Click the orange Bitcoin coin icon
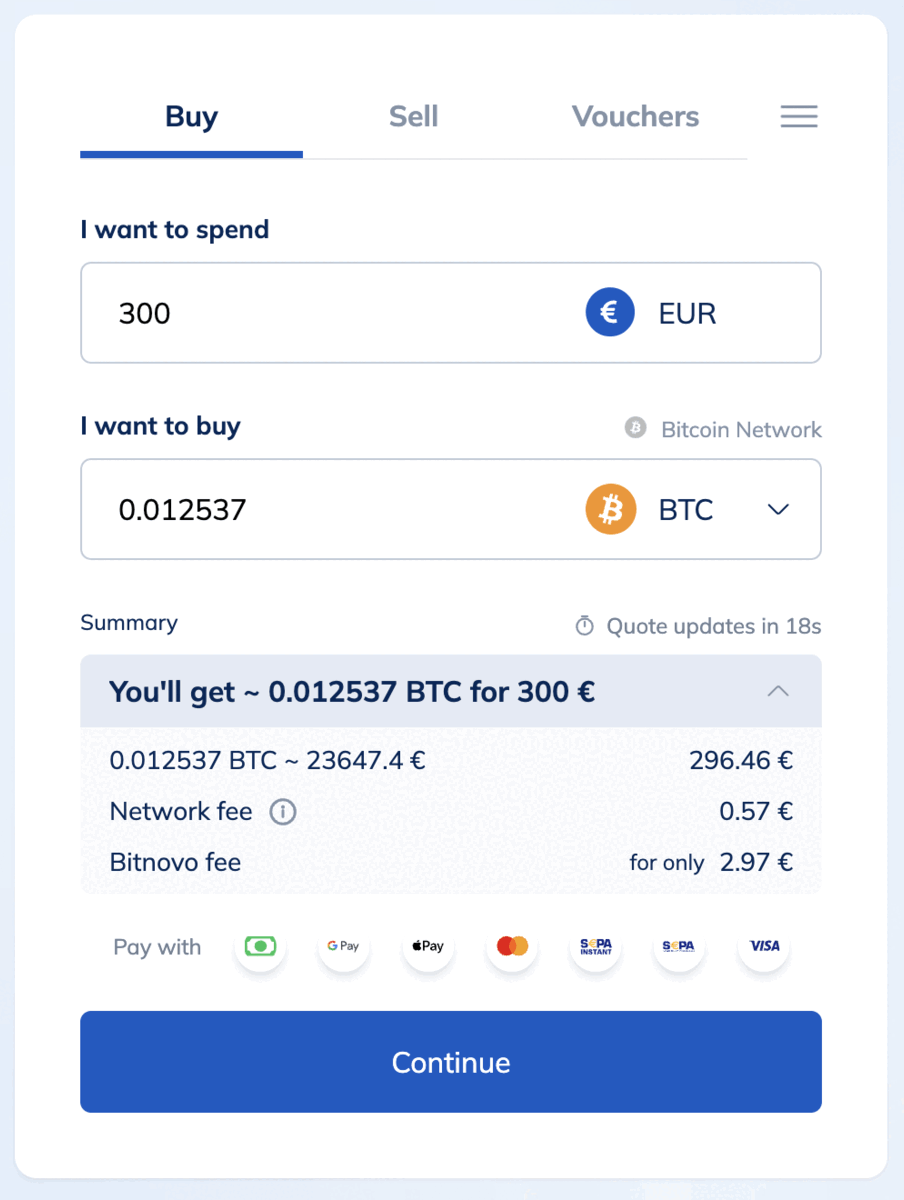Image resolution: width=904 pixels, height=1200 pixels. (x=611, y=510)
